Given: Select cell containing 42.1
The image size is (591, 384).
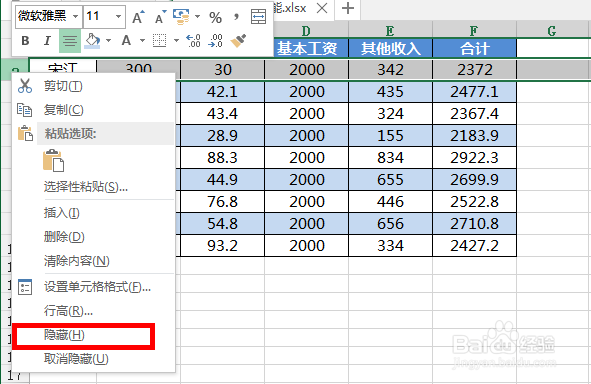Looking at the screenshot, I should tap(222, 92).
